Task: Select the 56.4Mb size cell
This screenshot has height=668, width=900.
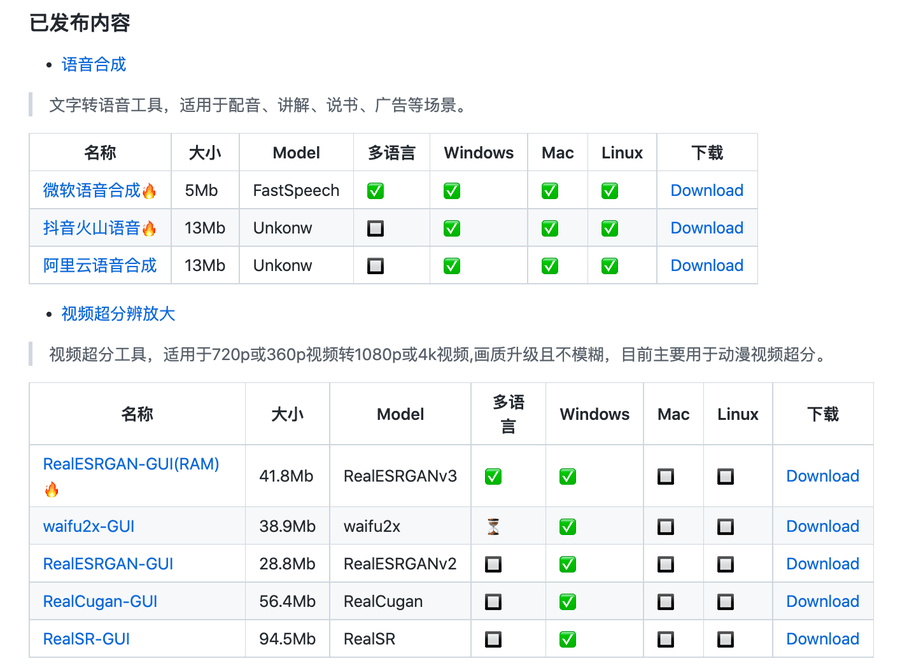Action: pyautogui.click(x=287, y=601)
